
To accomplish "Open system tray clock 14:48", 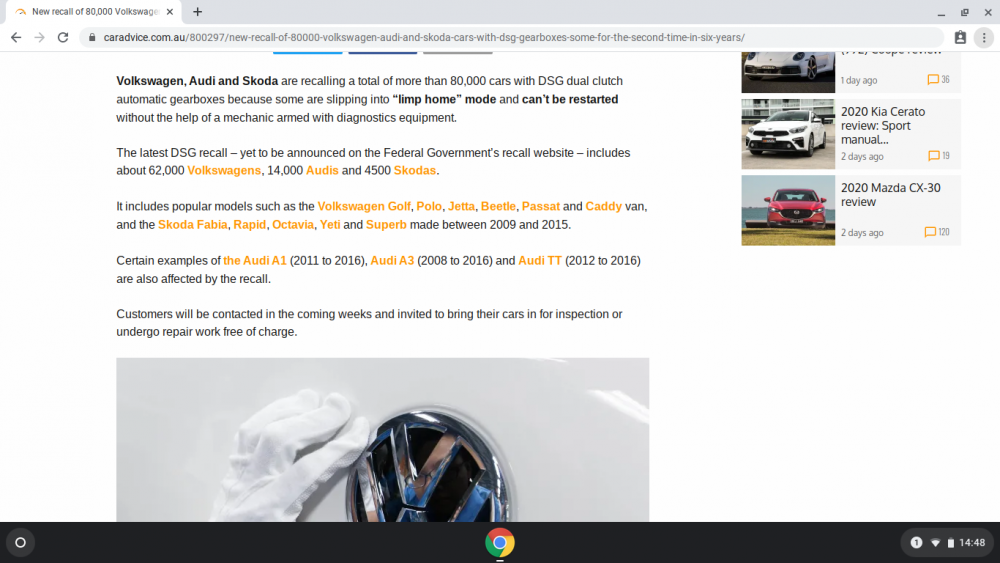I will tap(972, 543).
